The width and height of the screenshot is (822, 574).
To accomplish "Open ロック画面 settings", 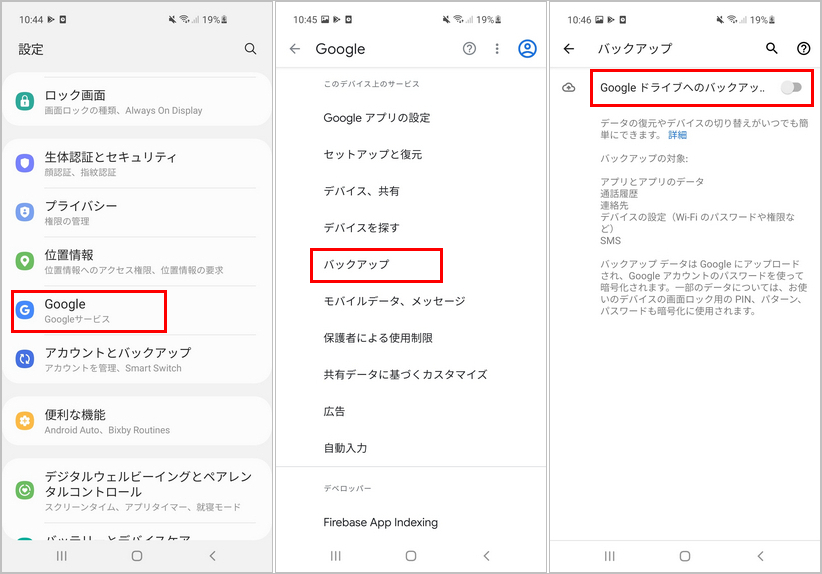I will click(x=137, y=102).
